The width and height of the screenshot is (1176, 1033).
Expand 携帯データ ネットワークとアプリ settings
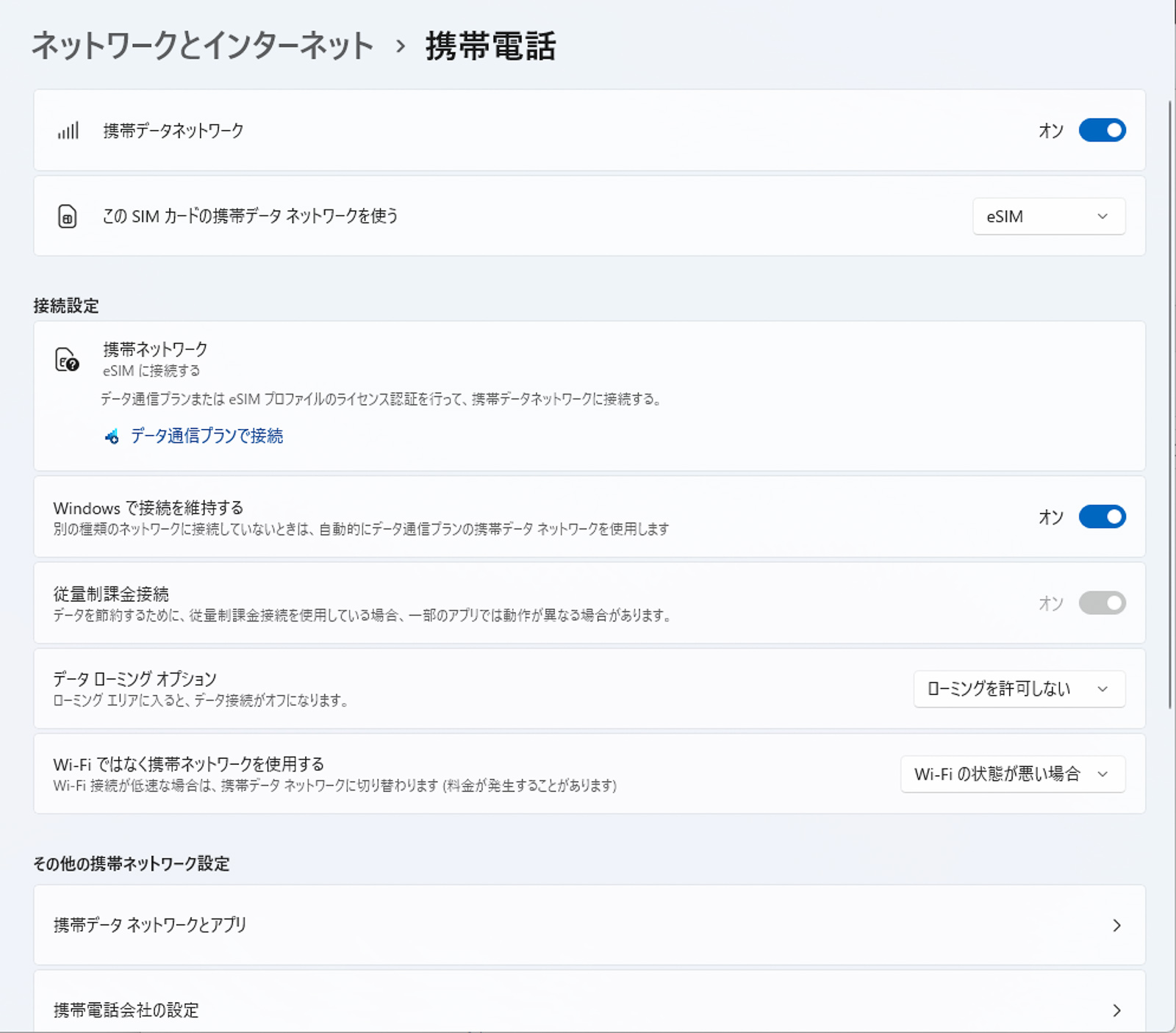[x=588, y=926]
